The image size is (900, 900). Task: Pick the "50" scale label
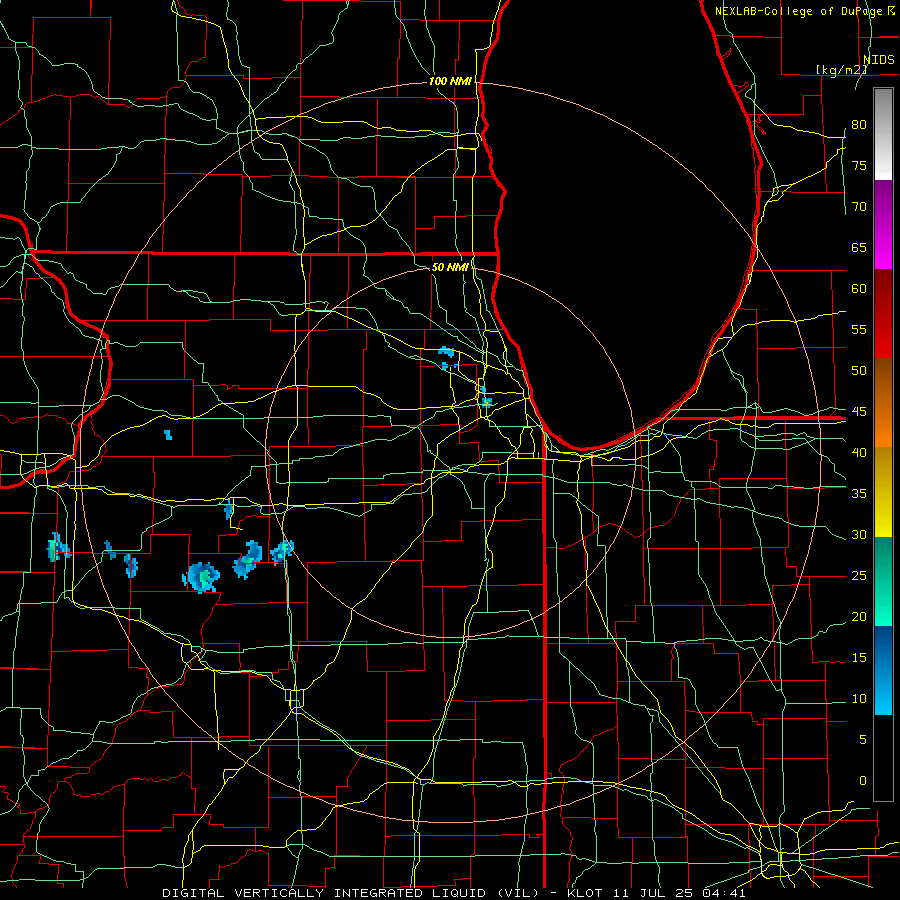[x=859, y=371]
